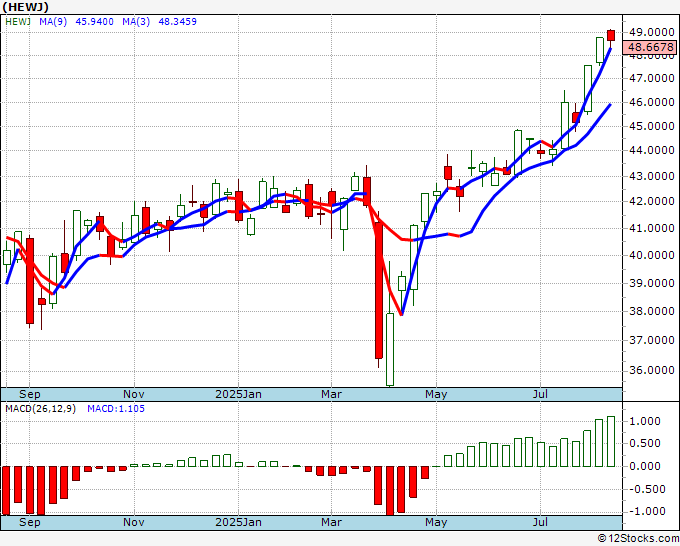Viewport: 680px width, 546px height.
Task: Click 2025Jan on the price chart date axis
Action: tap(239, 394)
